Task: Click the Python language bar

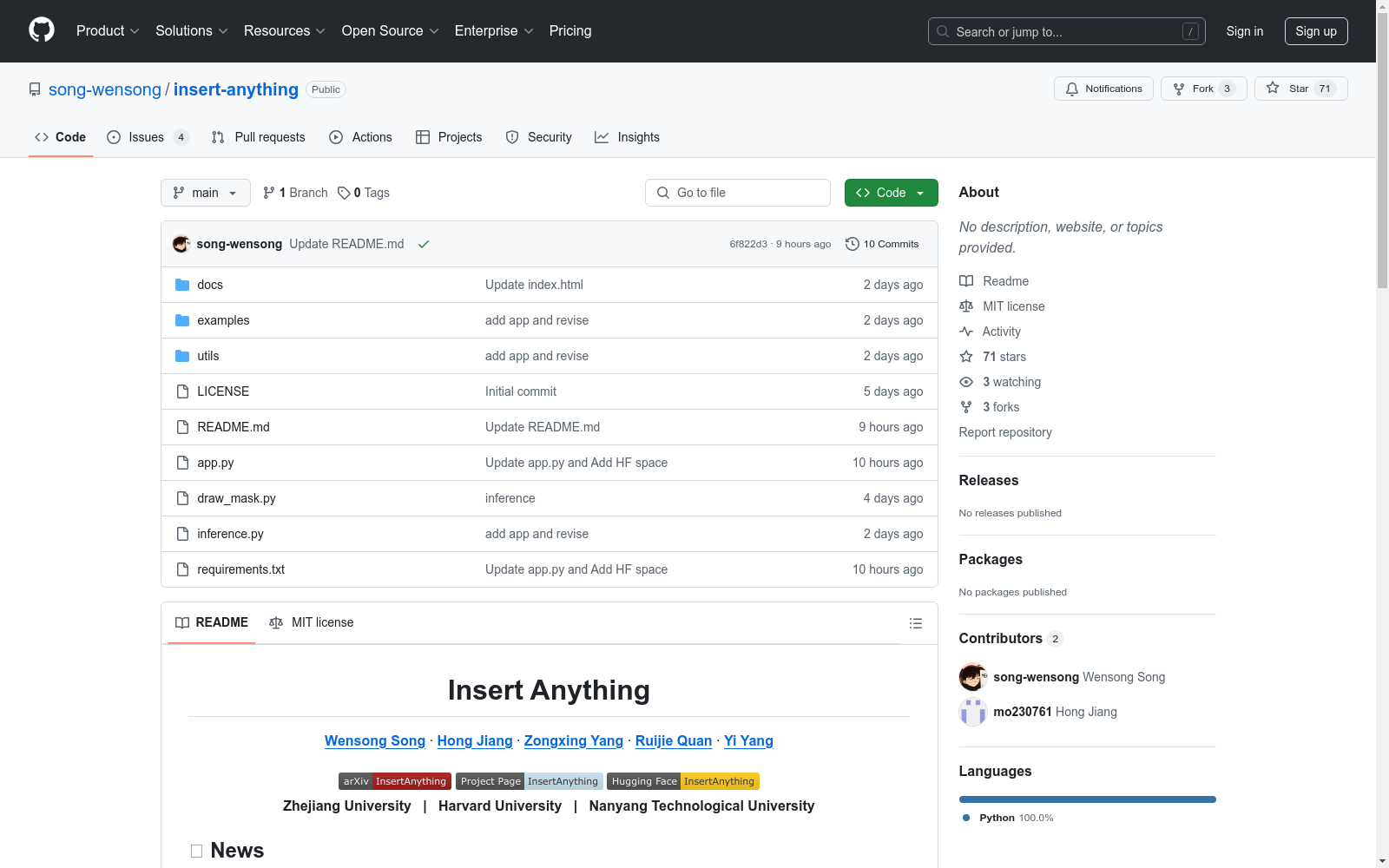Action: point(1088,799)
